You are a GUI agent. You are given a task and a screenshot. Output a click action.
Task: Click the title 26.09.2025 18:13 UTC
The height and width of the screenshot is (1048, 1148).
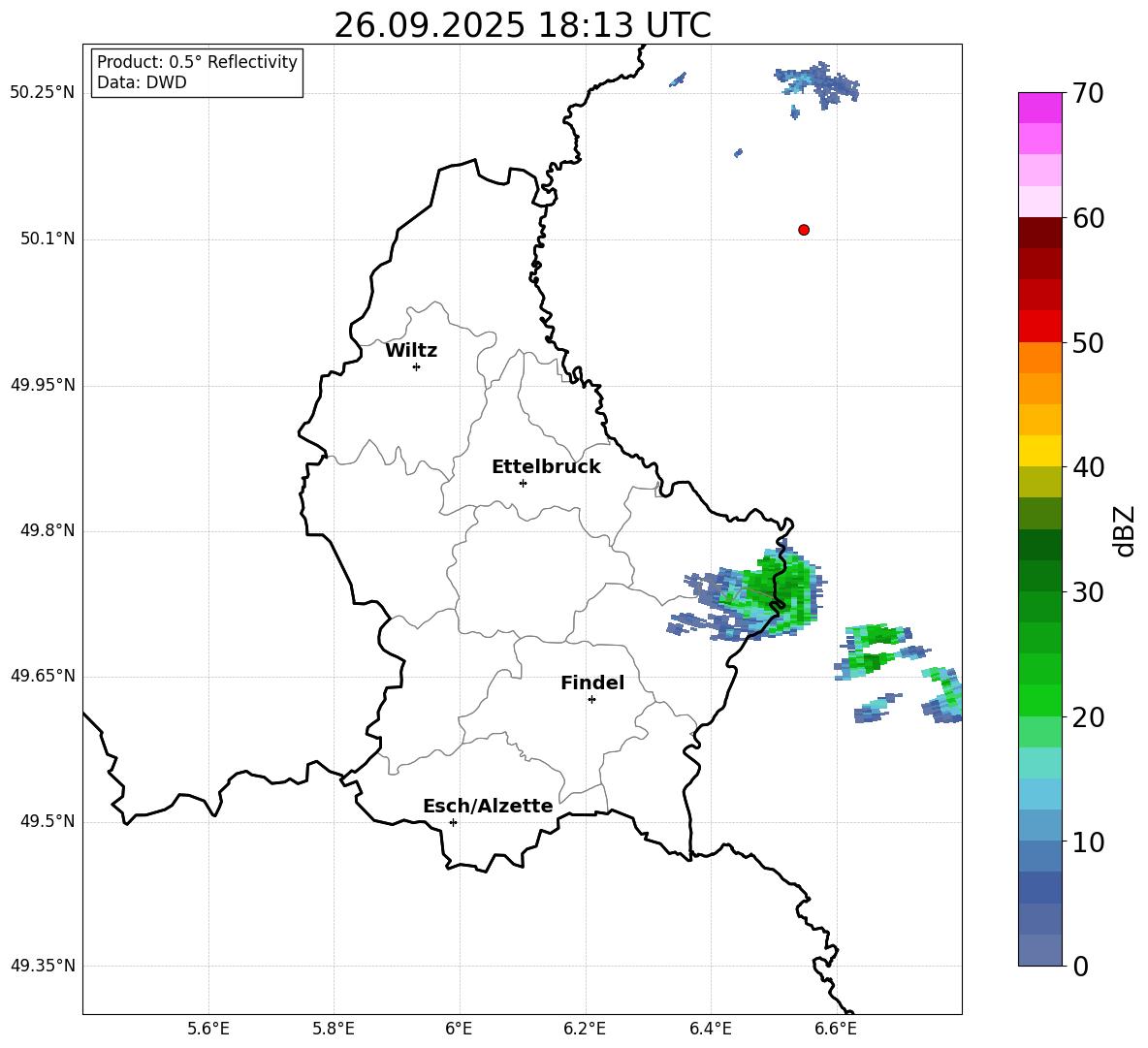coord(523,25)
